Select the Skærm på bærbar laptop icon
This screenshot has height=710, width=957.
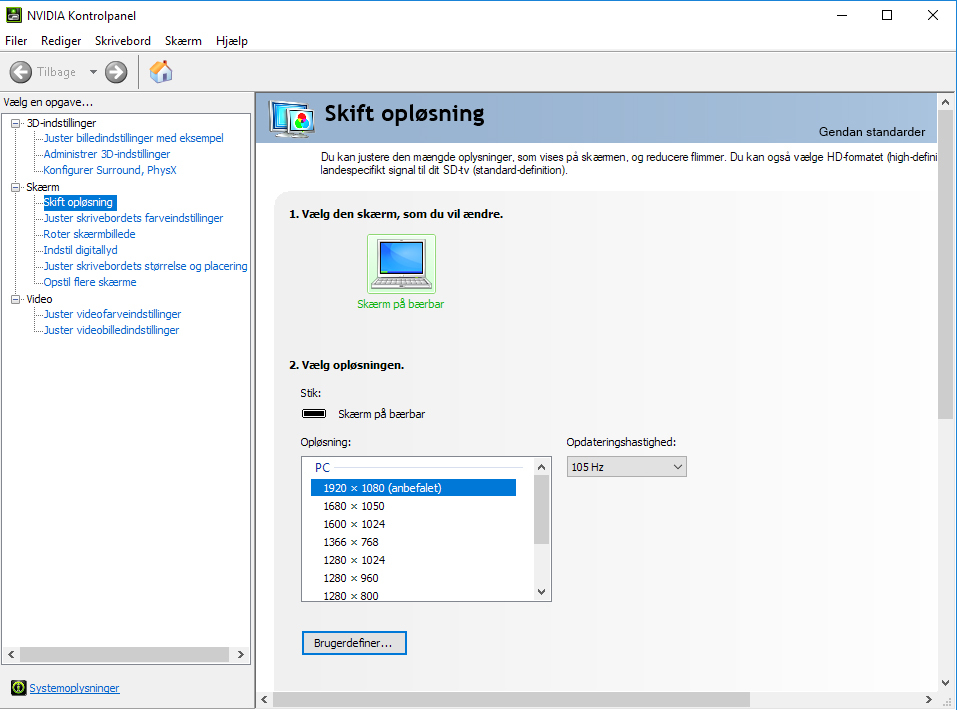(401, 264)
